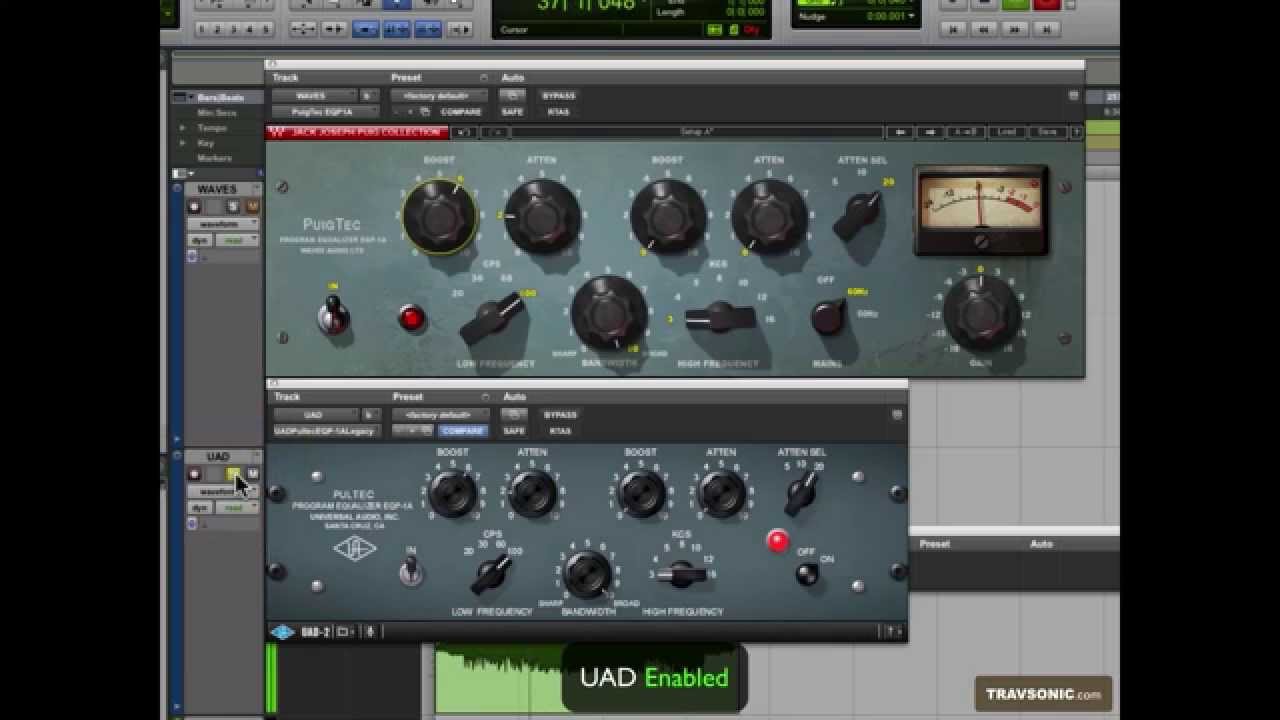Toggle PuigTec IN switch
The width and height of the screenshot is (1280, 720).
tap(334, 316)
